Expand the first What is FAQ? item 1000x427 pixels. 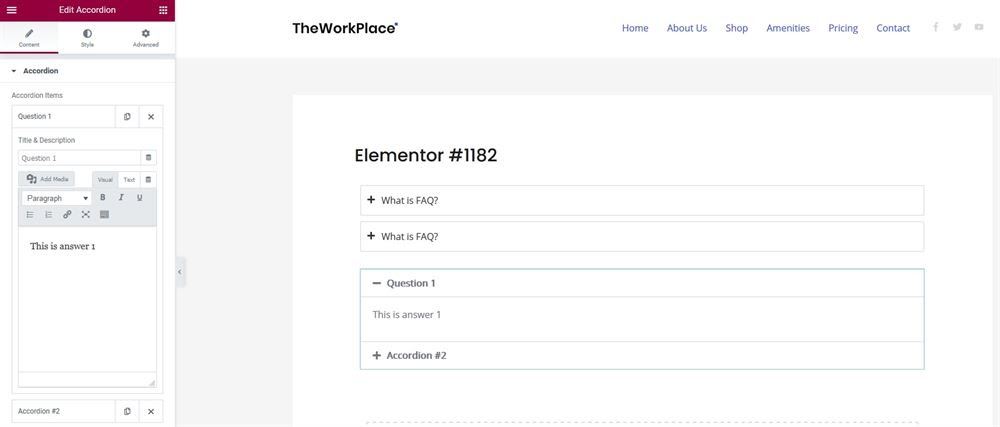click(642, 200)
